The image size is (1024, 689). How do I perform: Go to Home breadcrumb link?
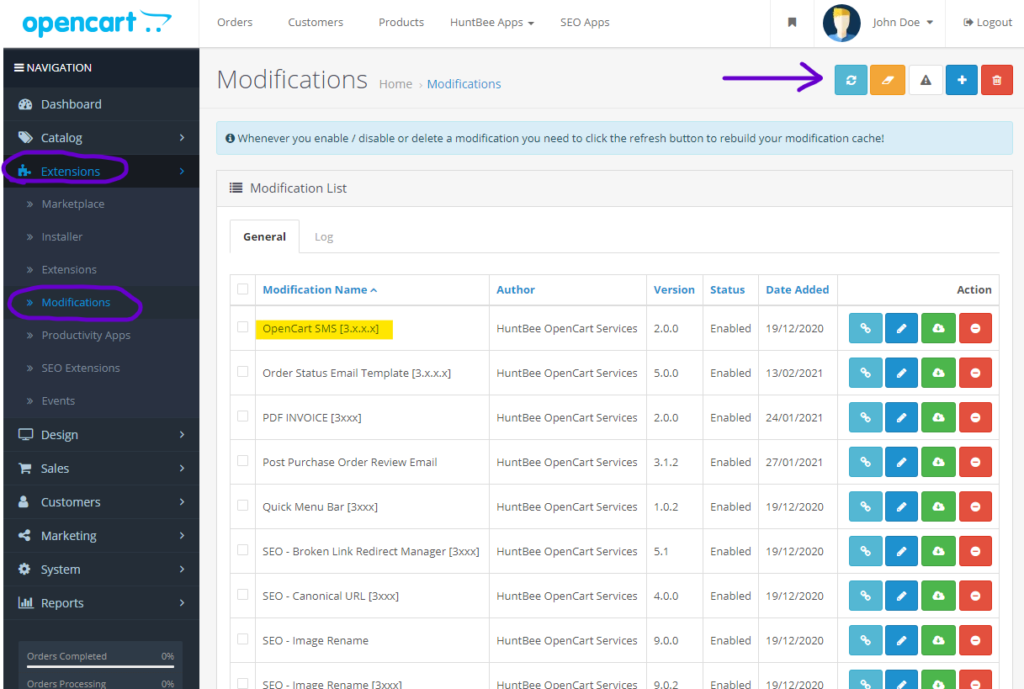(395, 84)
